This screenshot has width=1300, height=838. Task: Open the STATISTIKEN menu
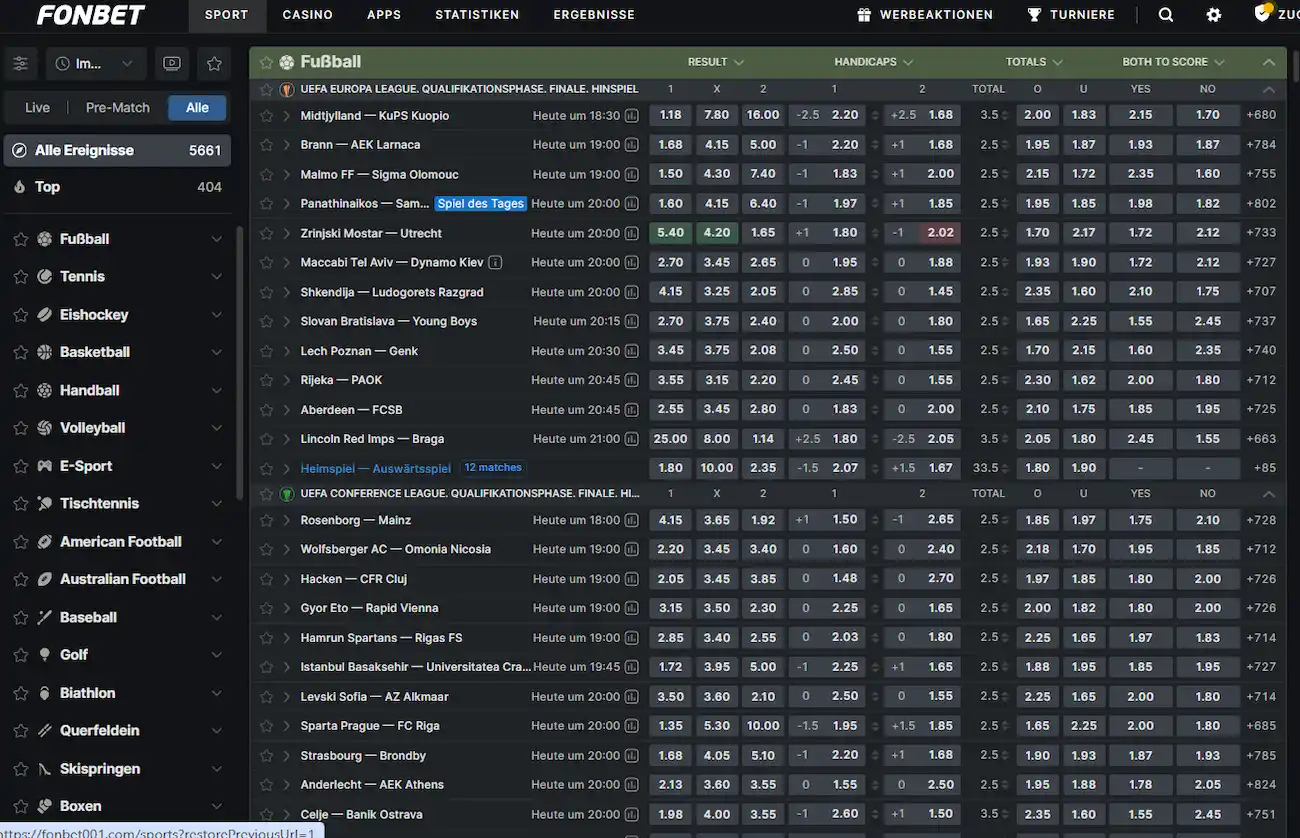tap(477, 15)
